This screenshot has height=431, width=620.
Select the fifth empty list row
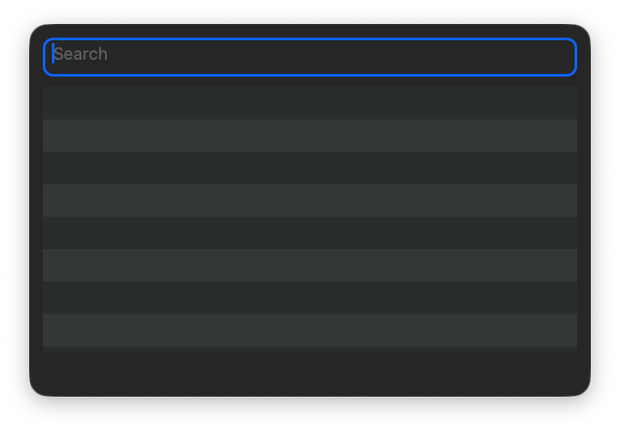[x=310, y=233]
